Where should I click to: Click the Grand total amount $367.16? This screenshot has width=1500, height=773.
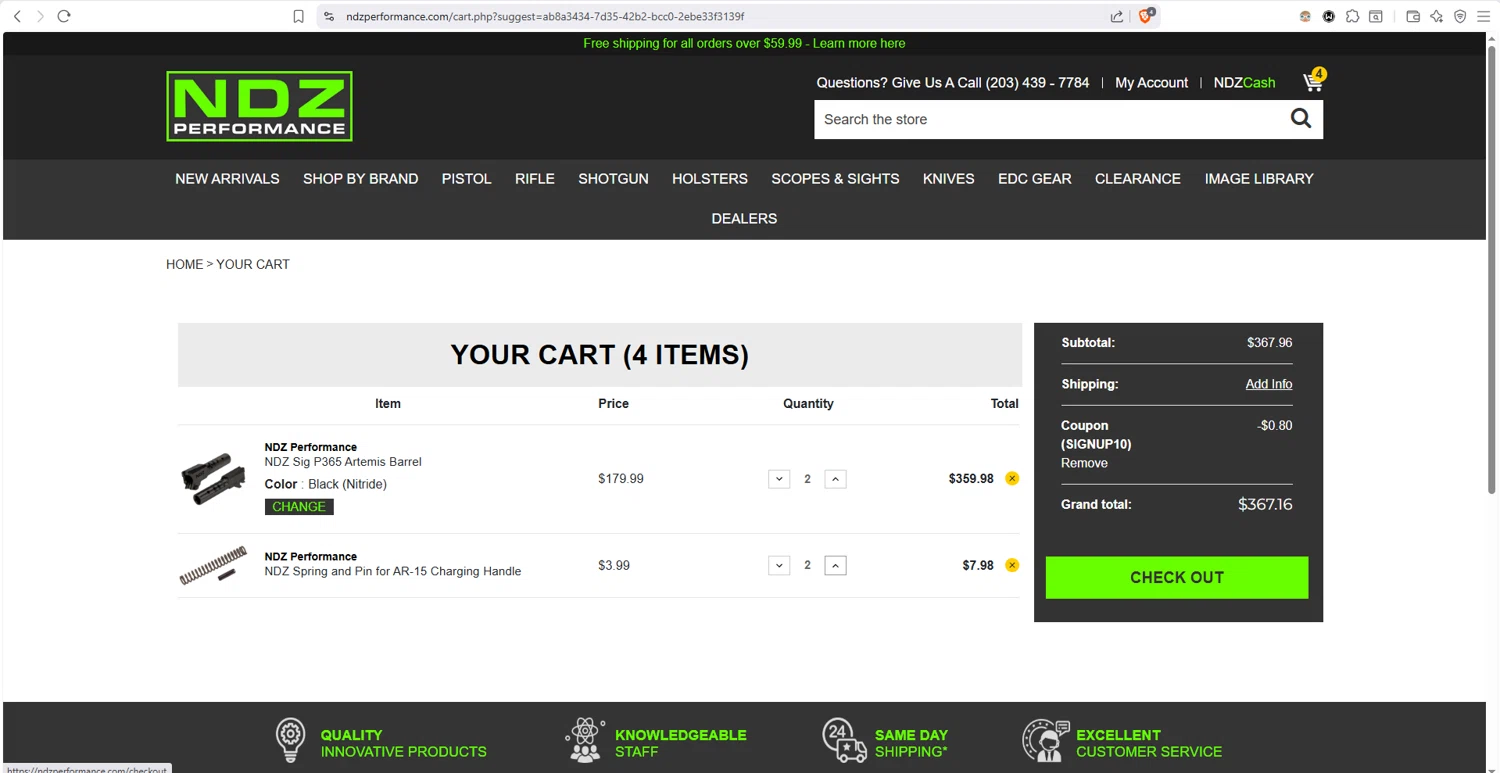coord(1265,504)
